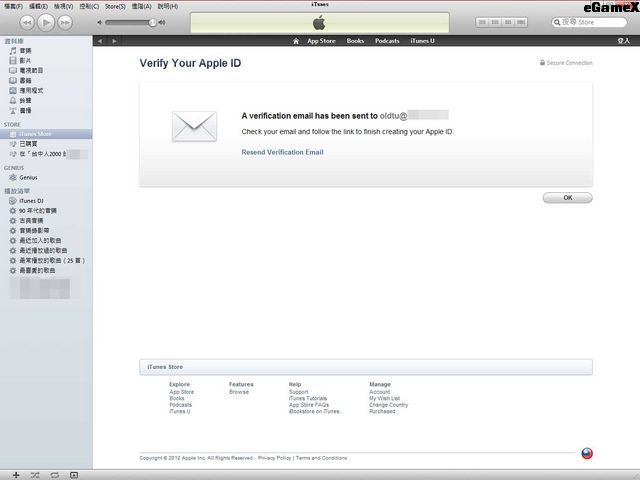Open My Wish List footer link
The width and height of the screenshot is (640, 480).
click(384, 398)
